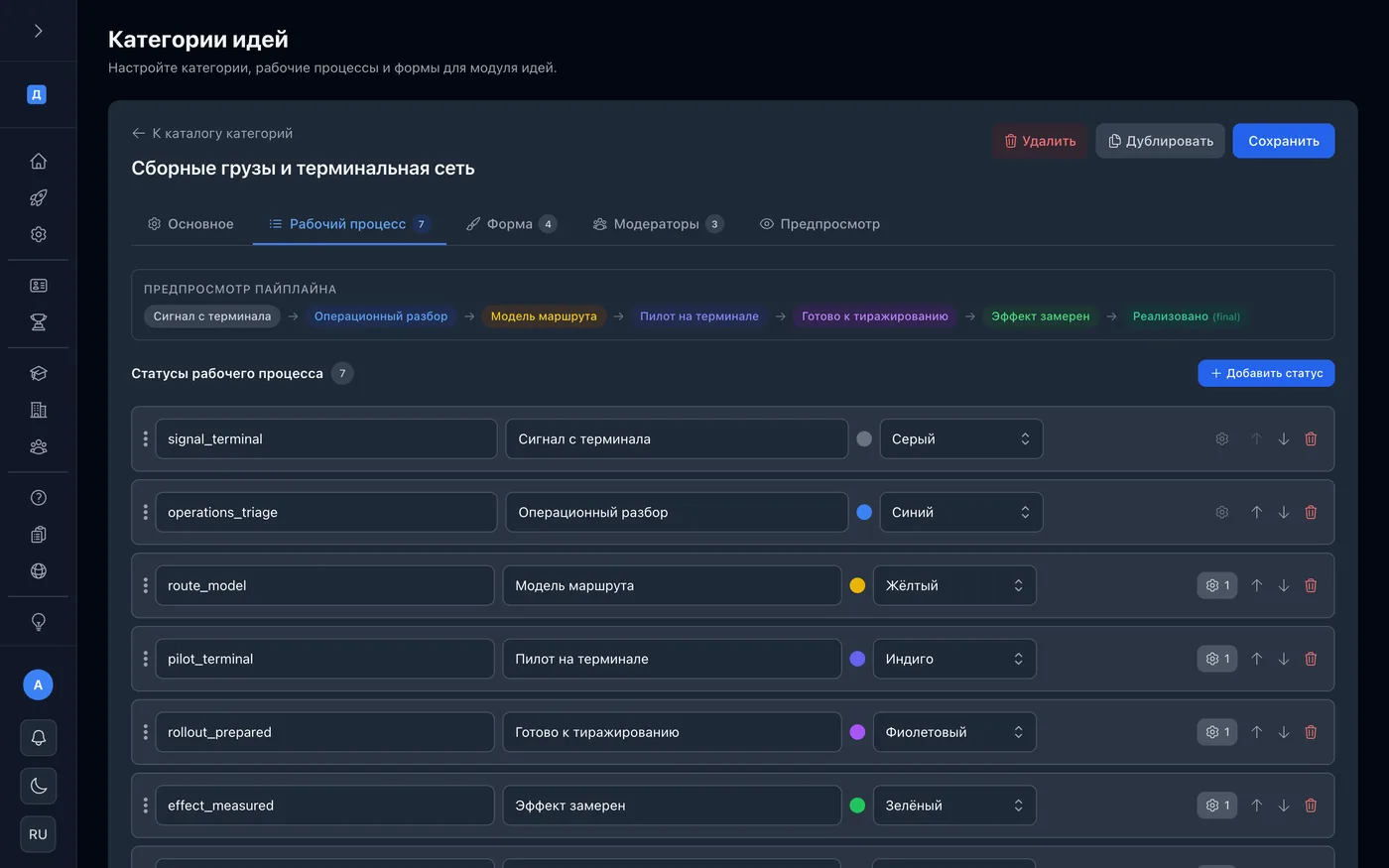This screenshot has width=1389, height=868.
Task: Grab drag handle of effect_measured row
Action: tap(145, 806)
